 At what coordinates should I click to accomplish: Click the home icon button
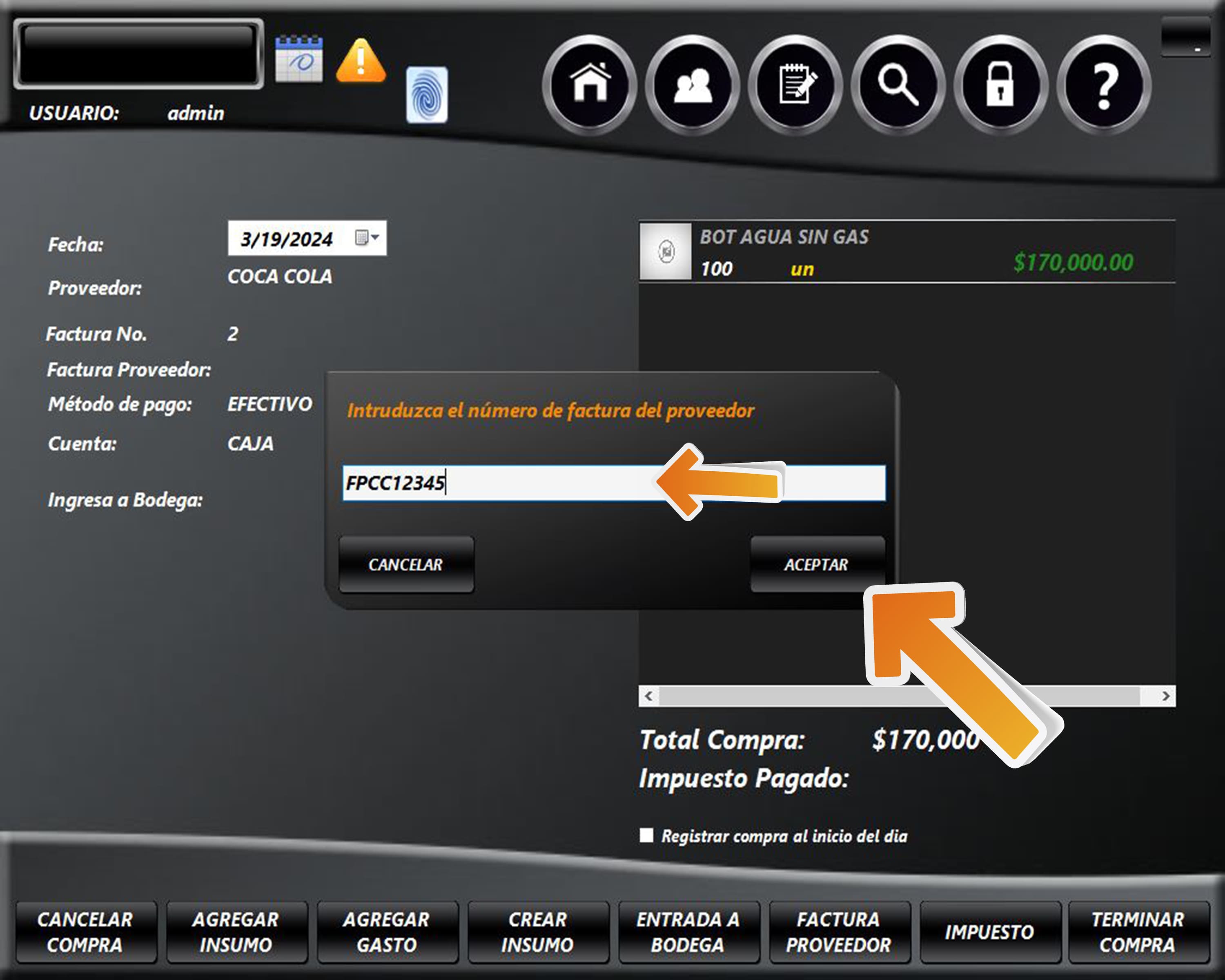[590, 85]
